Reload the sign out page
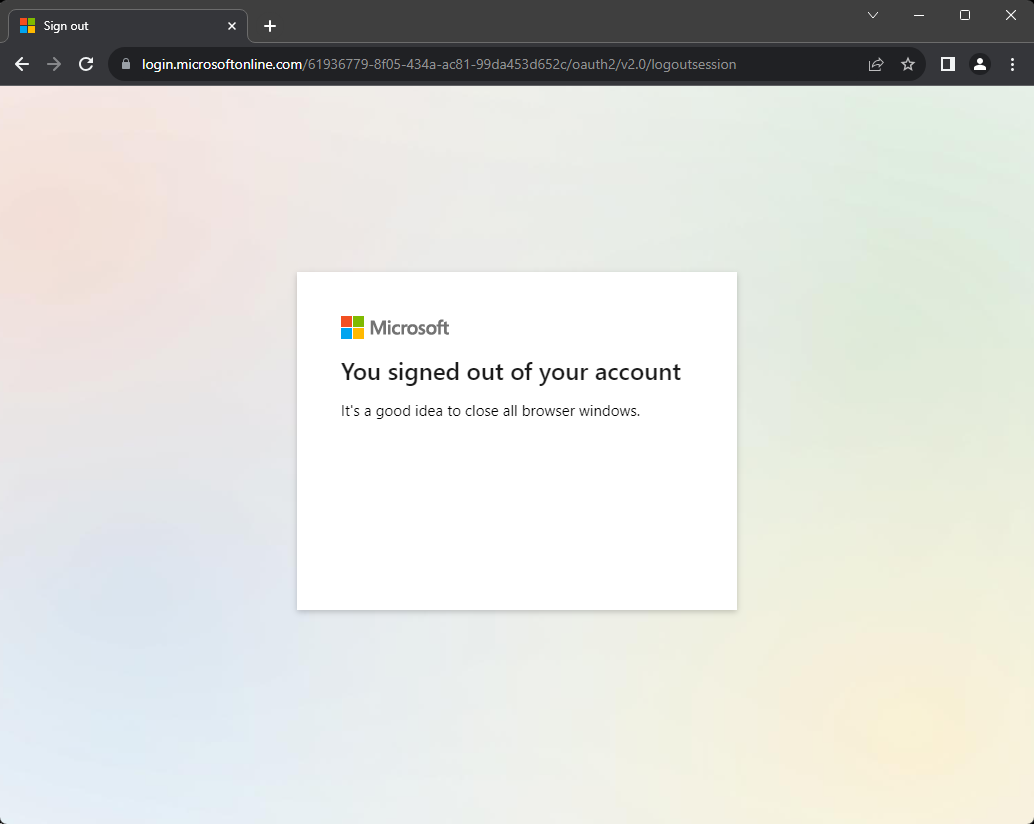 [x=86, y=64]
